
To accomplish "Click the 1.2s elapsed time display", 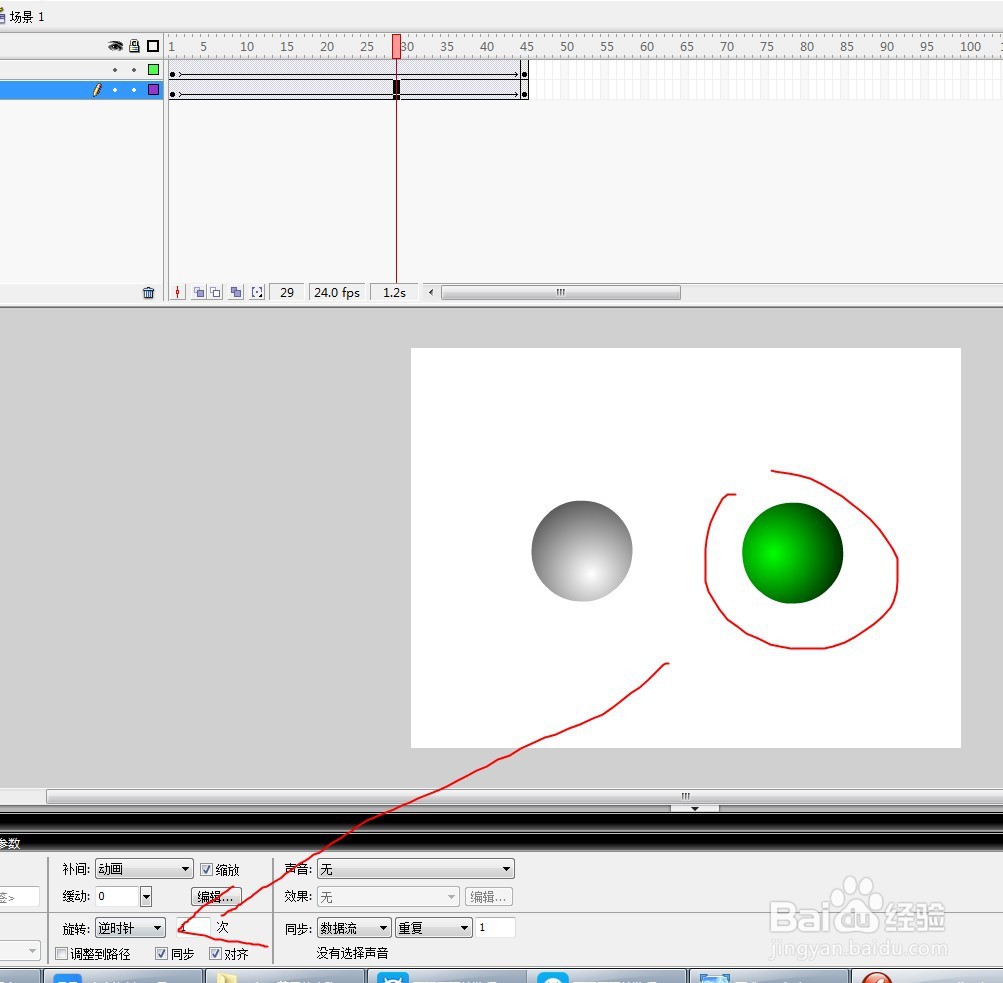I will pos(394,292).
